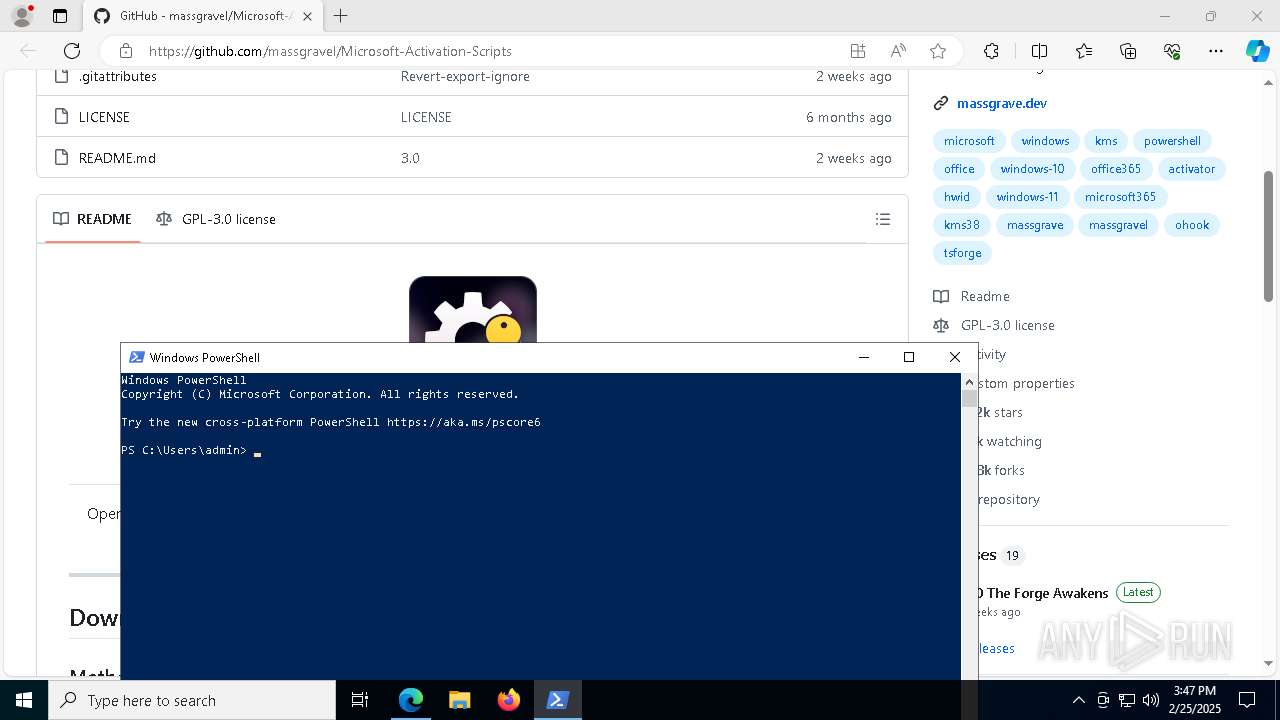Image resolution: width=1280 pixels, height=720 pixels.
Task: Select the tsforge topic tag
Action: click(x=962, y=253)
